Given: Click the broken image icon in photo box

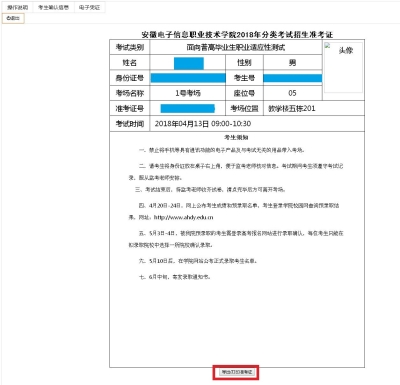Looking at the screenshot, I should tap(327, 46).
